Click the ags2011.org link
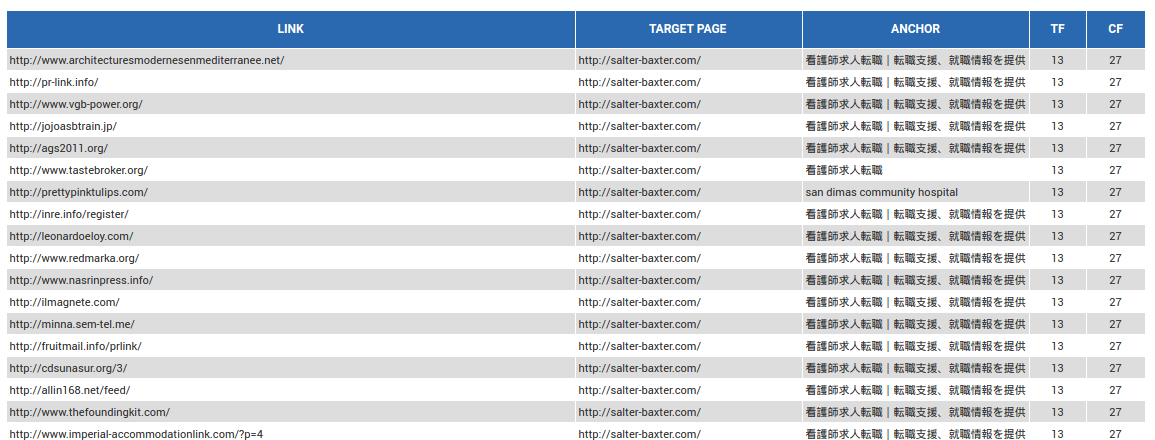The height and width of the screenshot is (440, 1155). 58,148
